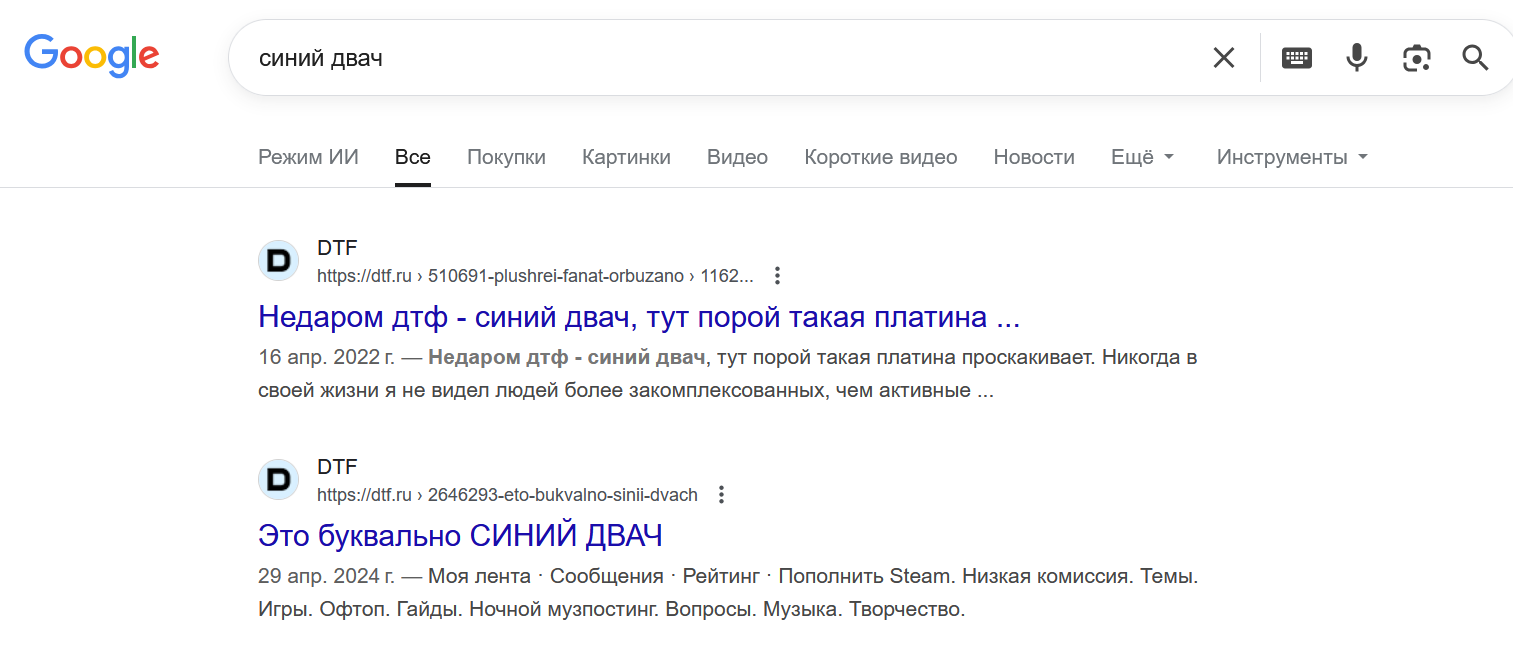The width and height of the screenshot is (1513, 668).
Task: Click the URL ending in eto-bukvalno-sinii-dvach
Action: pos(507,495)
